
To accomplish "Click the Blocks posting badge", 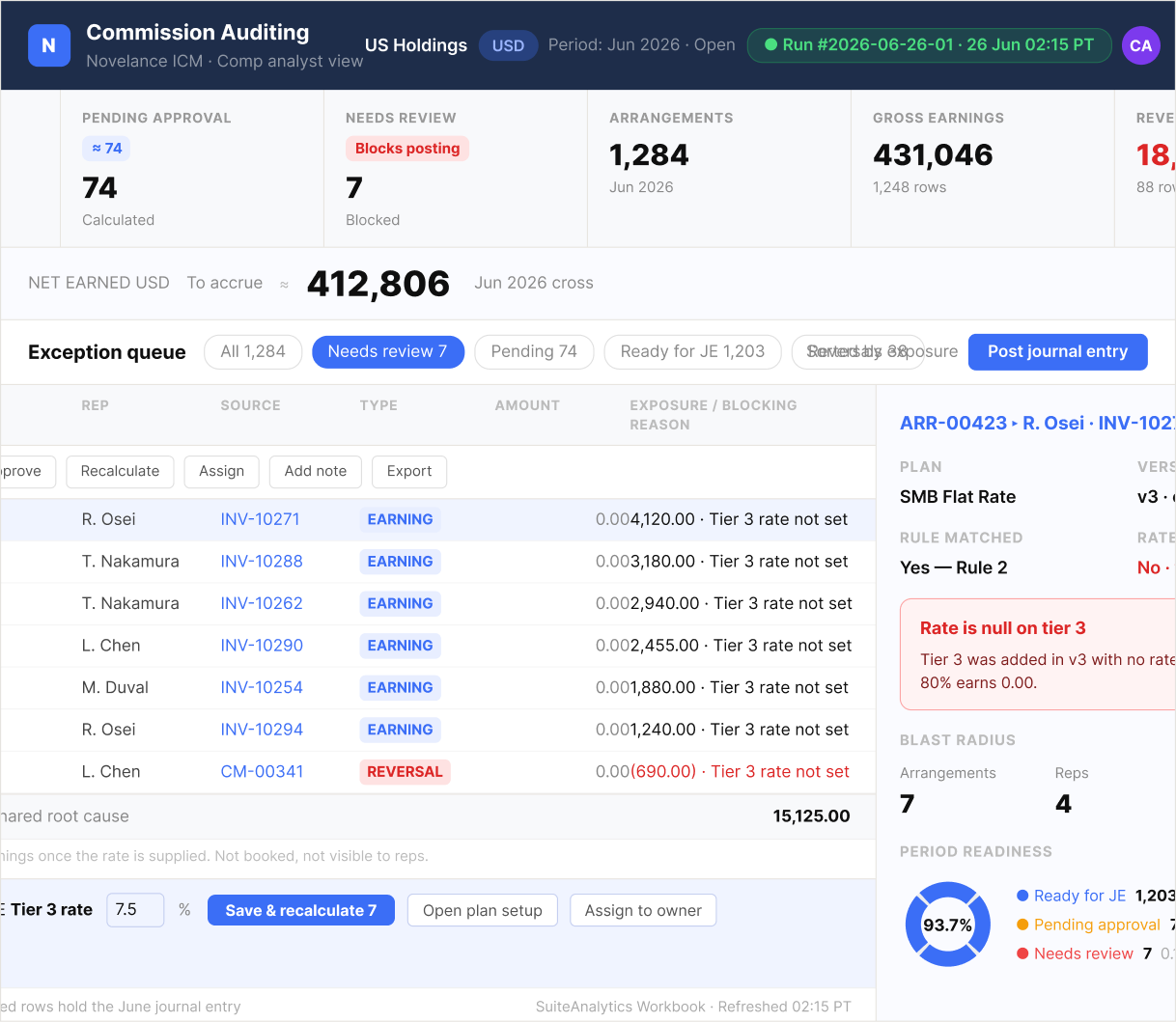I will (407, 148).
